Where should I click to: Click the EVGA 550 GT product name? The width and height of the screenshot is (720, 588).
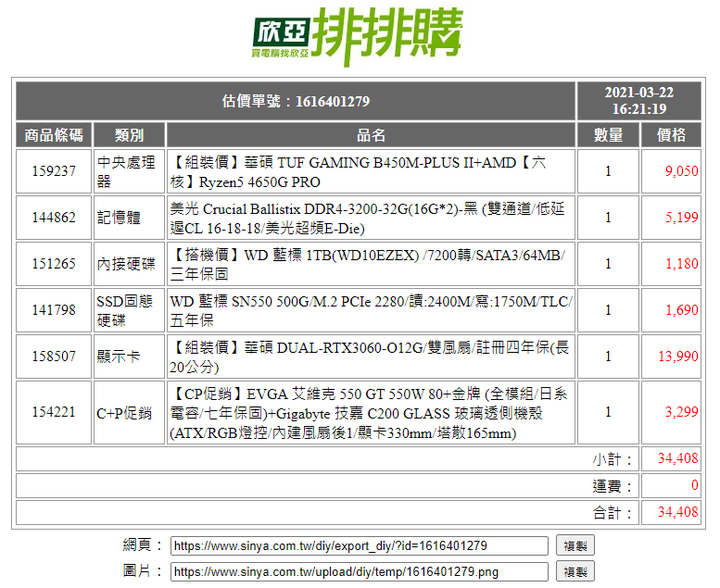[371, 412]
